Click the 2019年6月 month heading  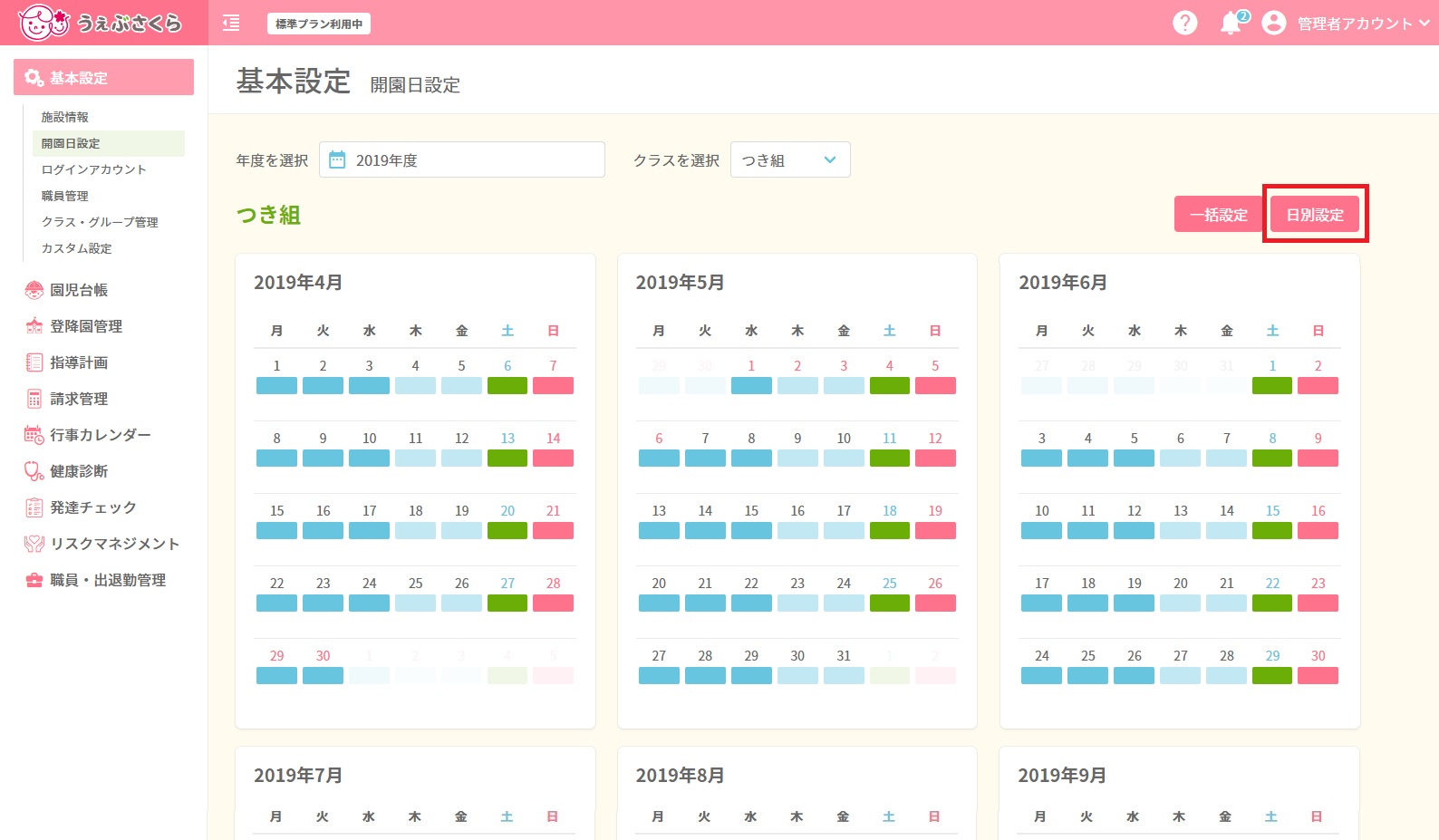1063,283
